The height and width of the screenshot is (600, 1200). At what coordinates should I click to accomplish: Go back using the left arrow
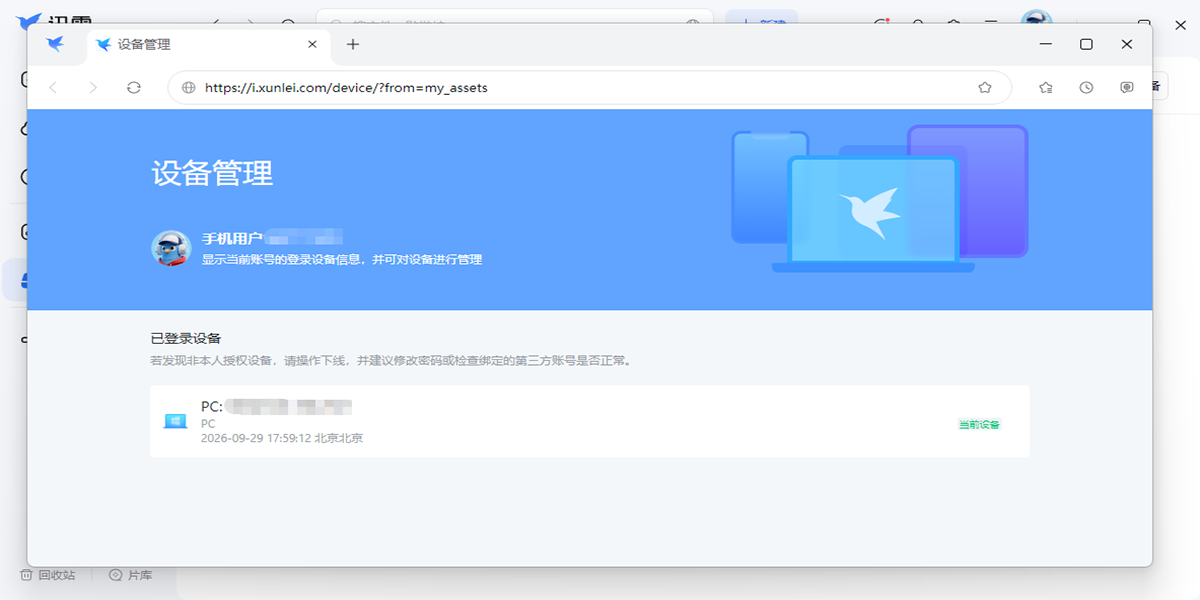(x=53, y=88)
